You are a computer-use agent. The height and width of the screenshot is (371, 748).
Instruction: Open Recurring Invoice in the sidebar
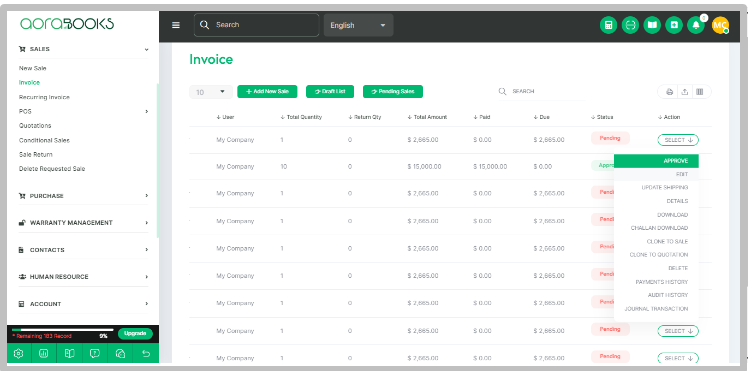point(44,97)
